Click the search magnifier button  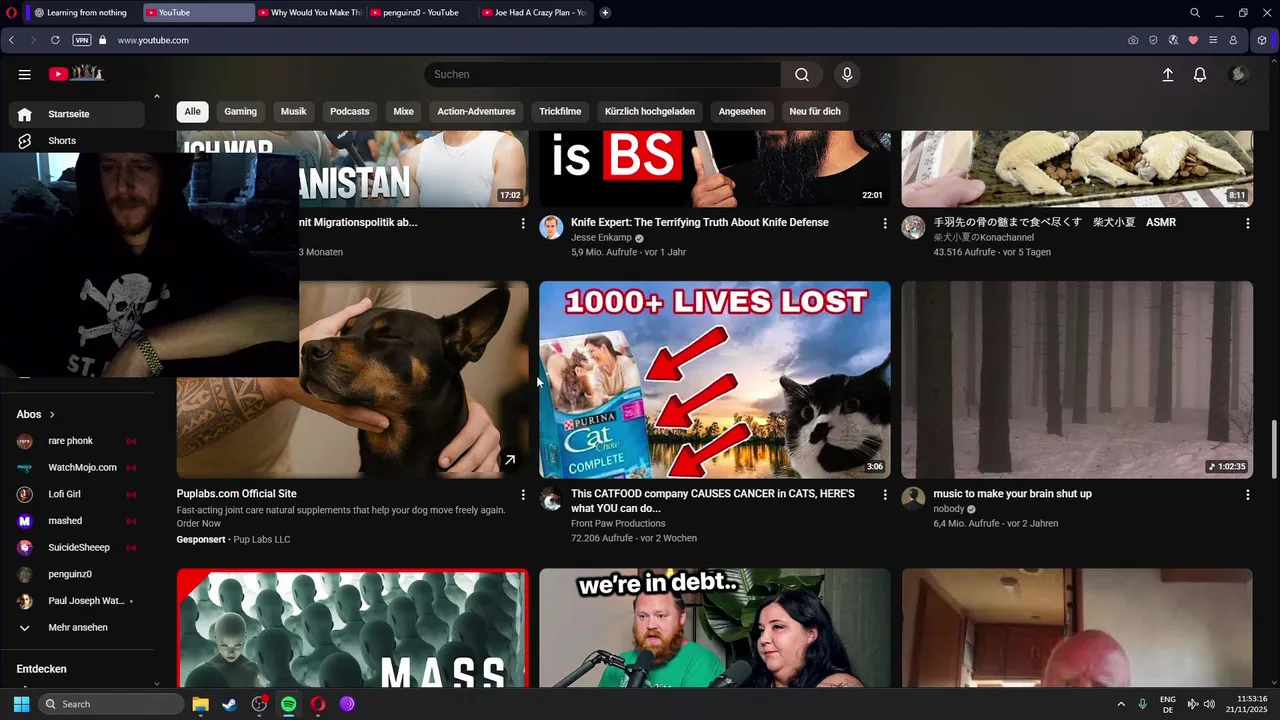(x=802, y=74)
